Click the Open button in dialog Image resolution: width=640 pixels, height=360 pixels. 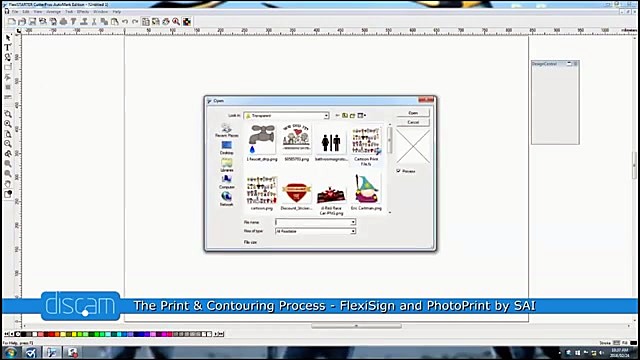coord(413,113)
